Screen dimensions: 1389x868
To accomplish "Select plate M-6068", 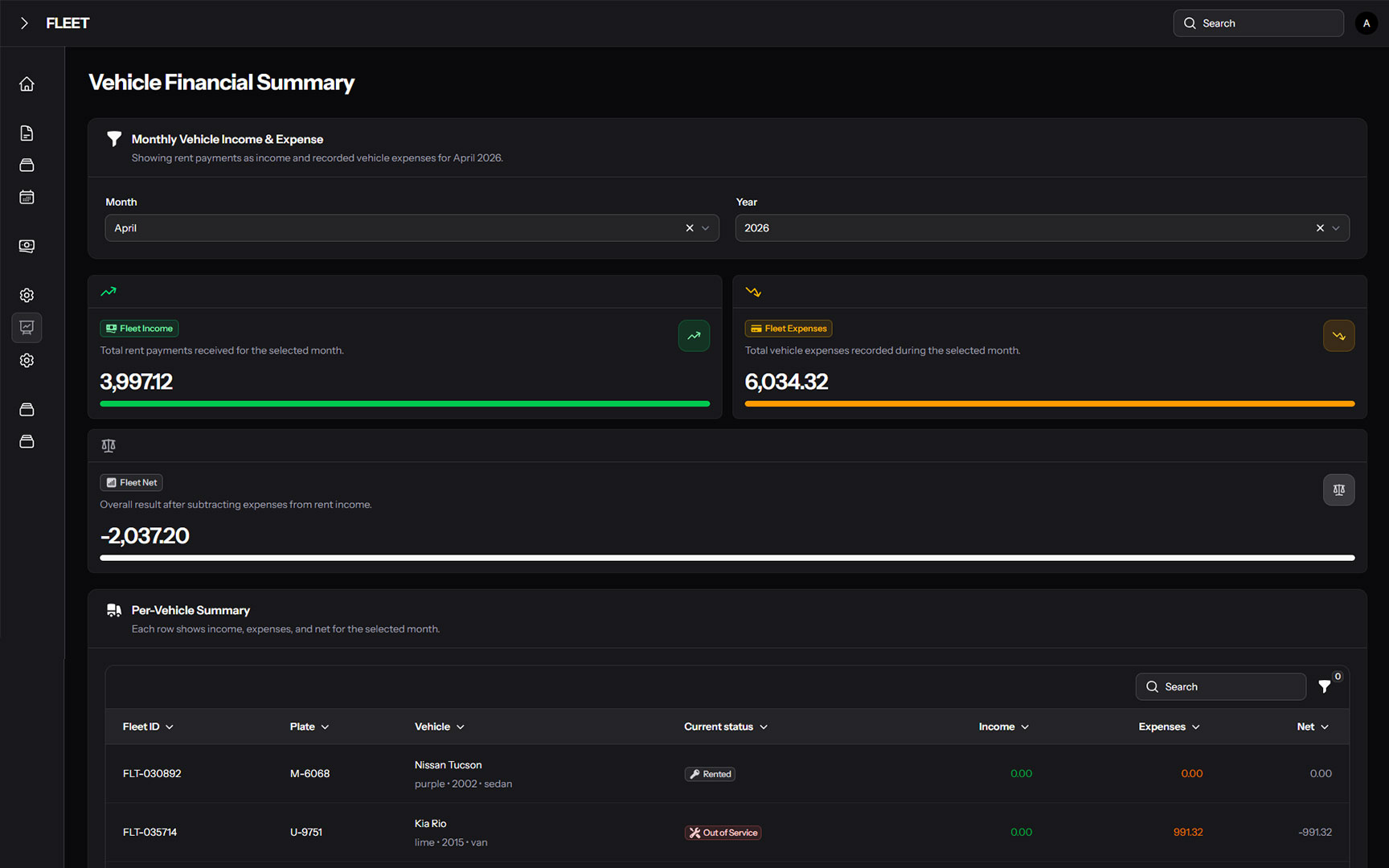I will [x=309, y=774].
